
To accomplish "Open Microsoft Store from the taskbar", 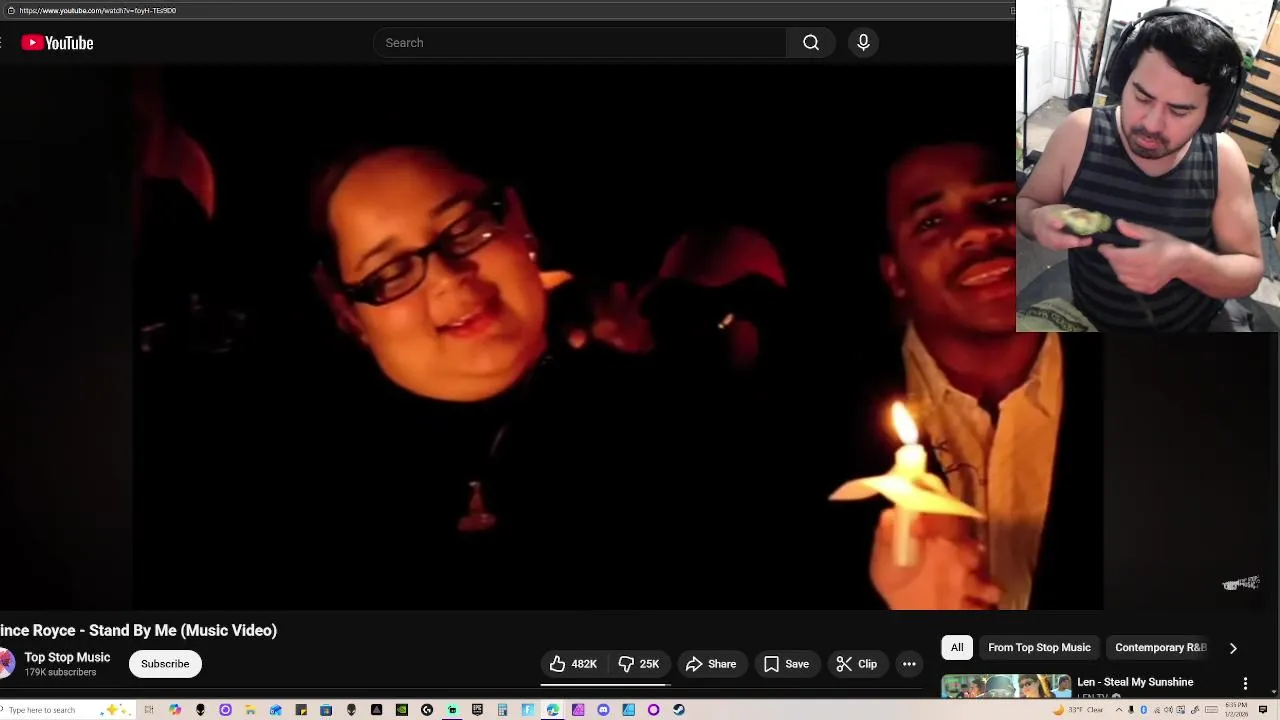I will point(326,710).
